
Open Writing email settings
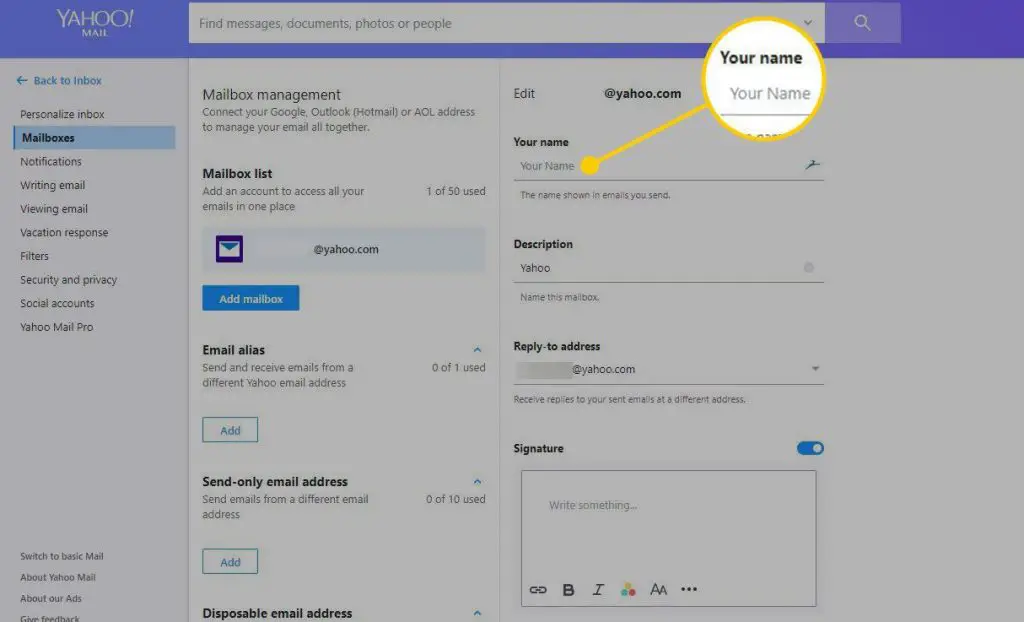(x=52, y=185)
